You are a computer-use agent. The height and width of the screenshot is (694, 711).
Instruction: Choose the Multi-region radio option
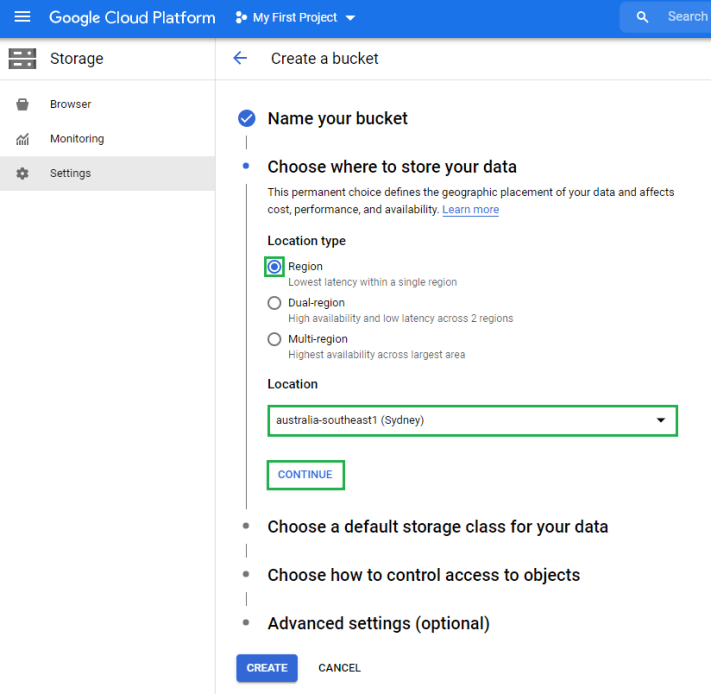tap(275, 339)
